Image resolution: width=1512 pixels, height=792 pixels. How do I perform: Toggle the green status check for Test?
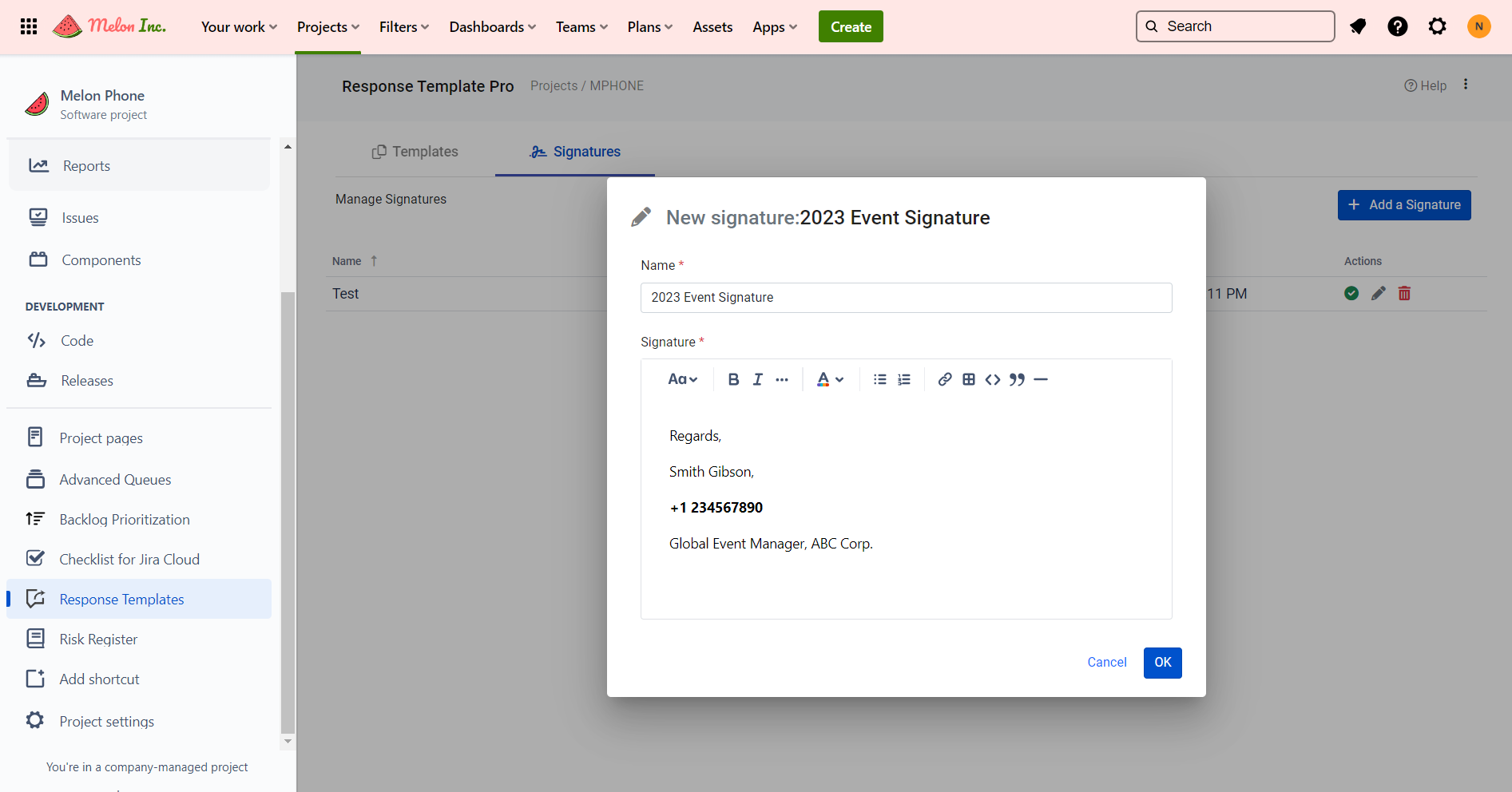coord(1351,293)
